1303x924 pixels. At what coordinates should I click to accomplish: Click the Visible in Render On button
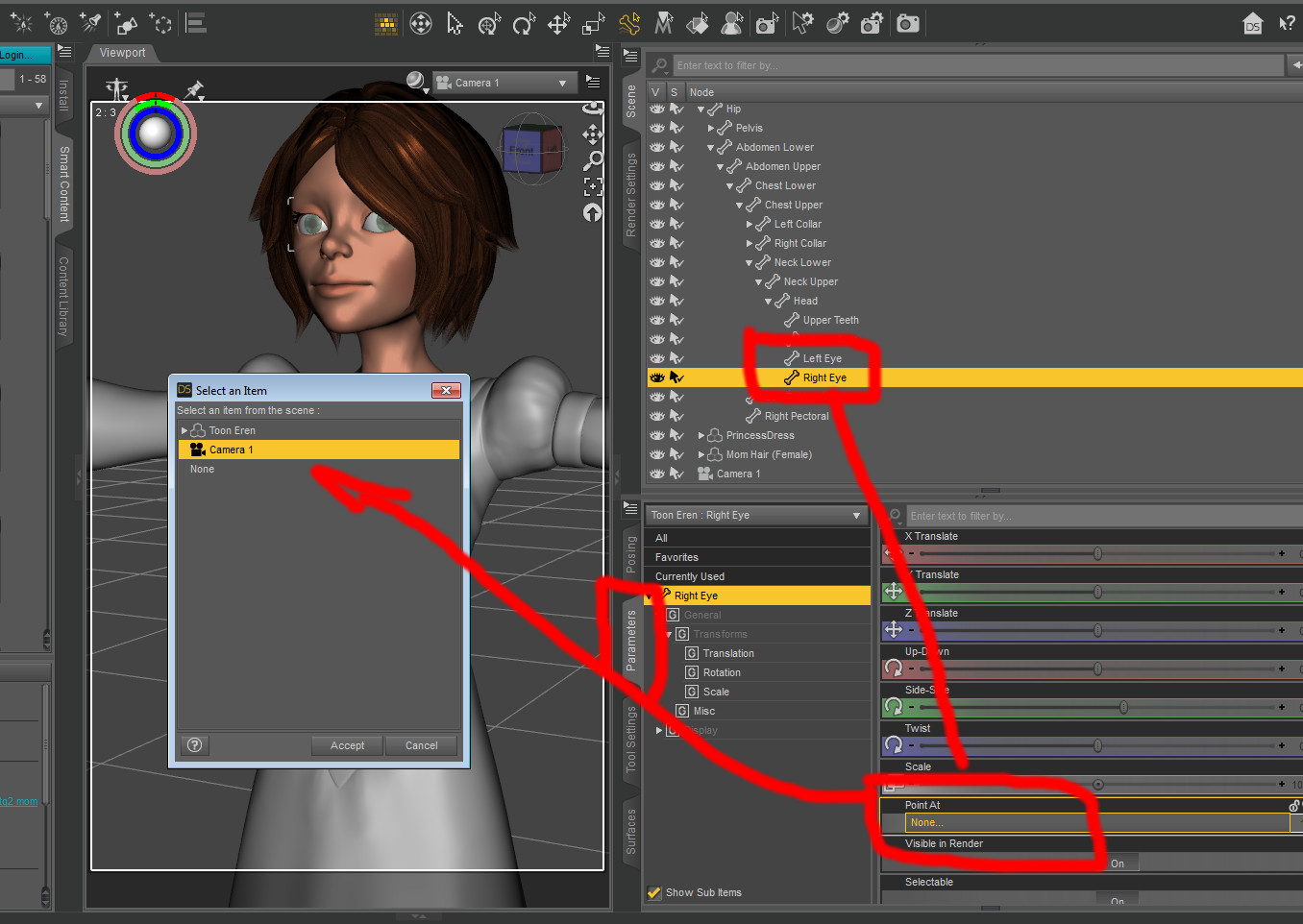[1118, 863]
